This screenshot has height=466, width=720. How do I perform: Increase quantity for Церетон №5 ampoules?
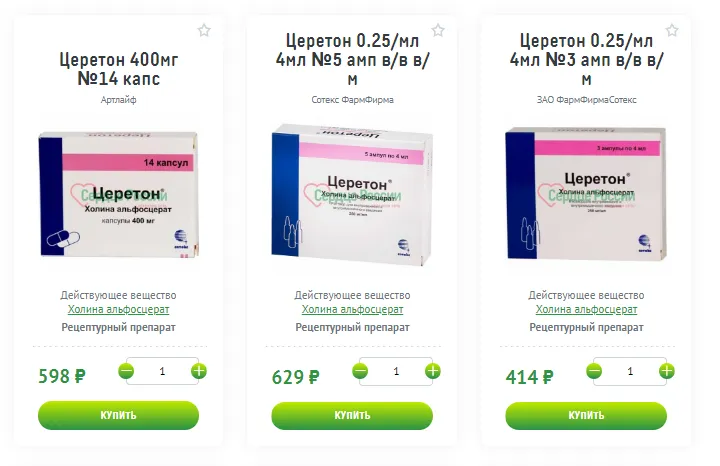click(433, 371)
